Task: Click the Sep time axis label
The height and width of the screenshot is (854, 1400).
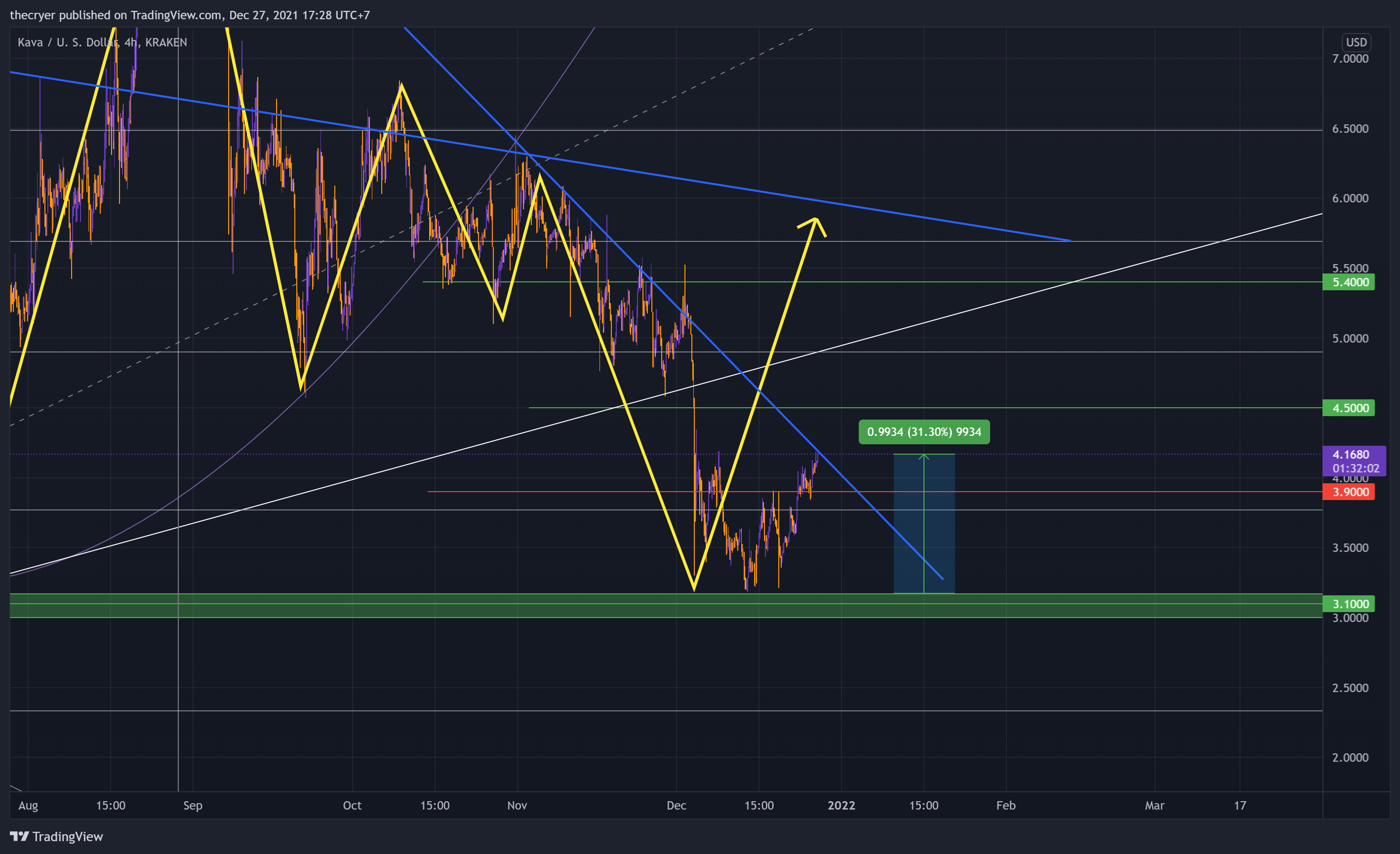Action: (193, 805)
